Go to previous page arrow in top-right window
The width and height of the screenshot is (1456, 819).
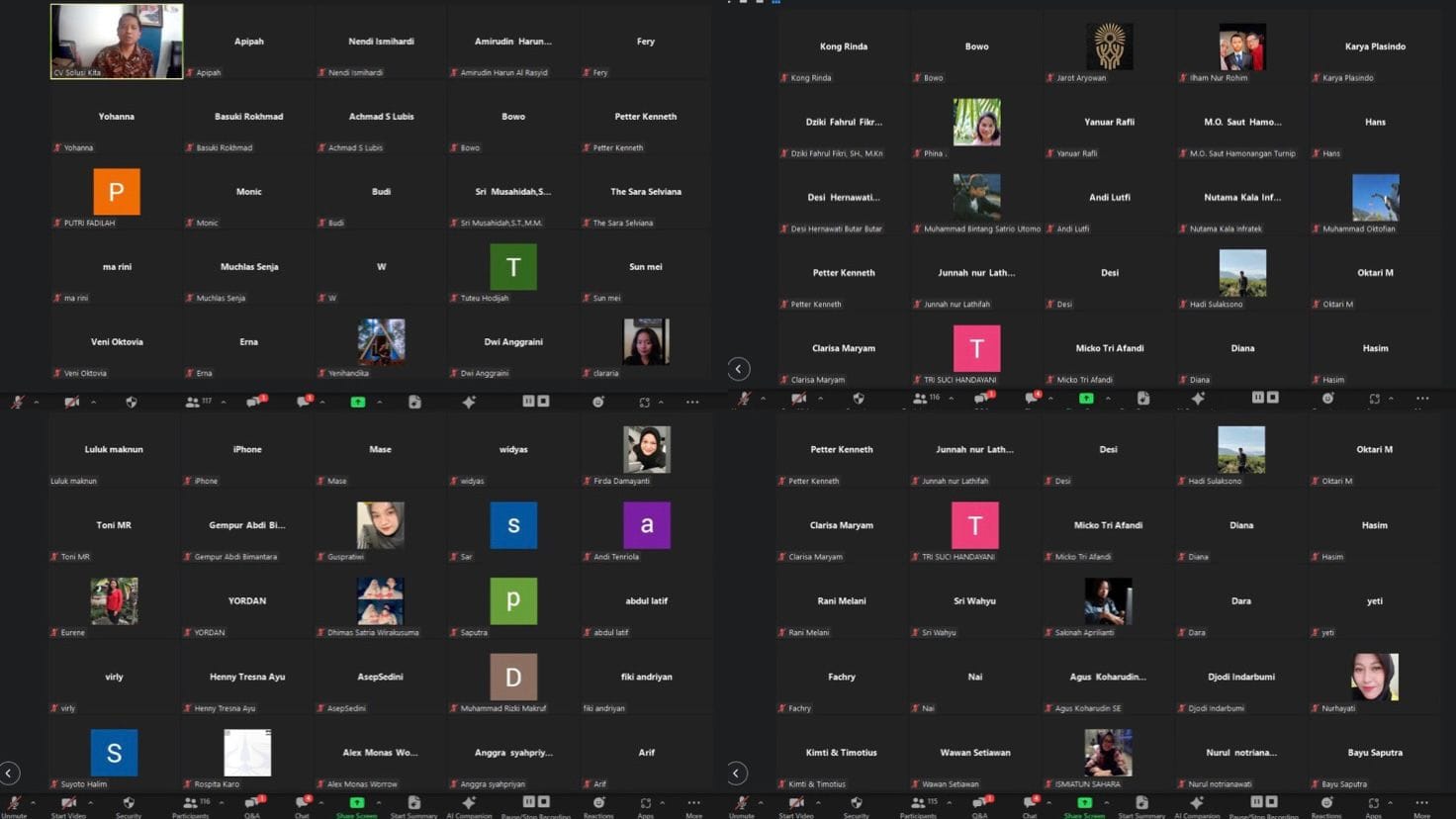point(738,369)
